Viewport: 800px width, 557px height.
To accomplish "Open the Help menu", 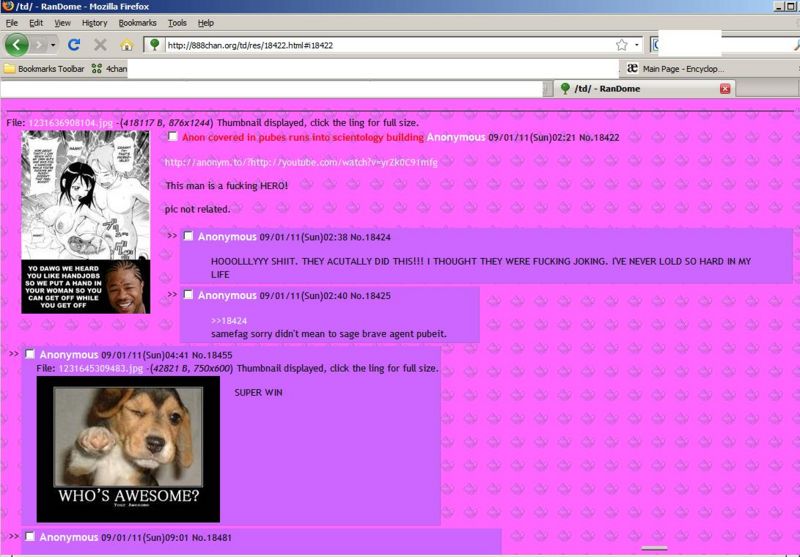I will tap(206, 23).
